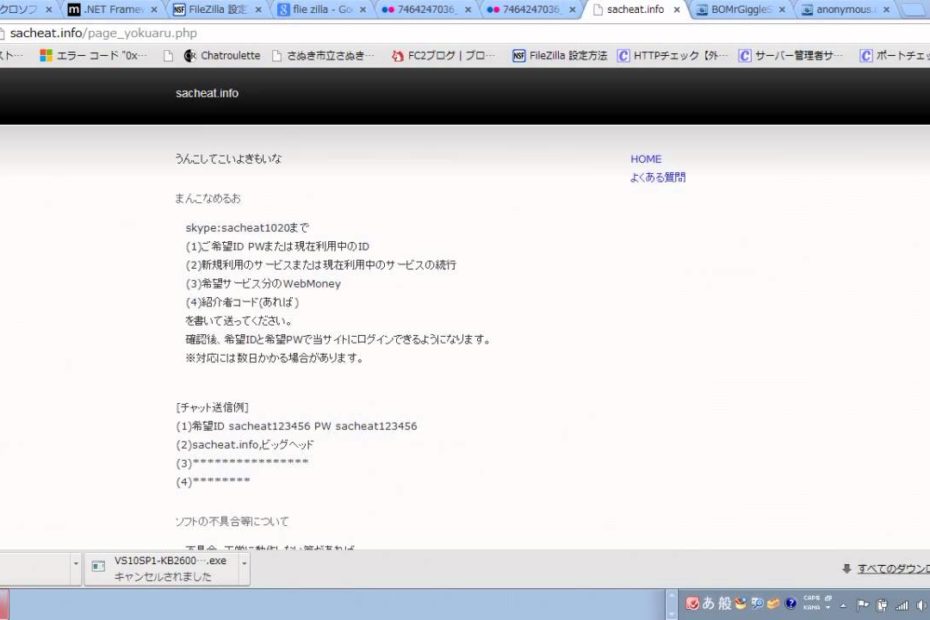Close the sacheat.info tab
The width and height of the screenshot is (930, 620).
point(676,10)
